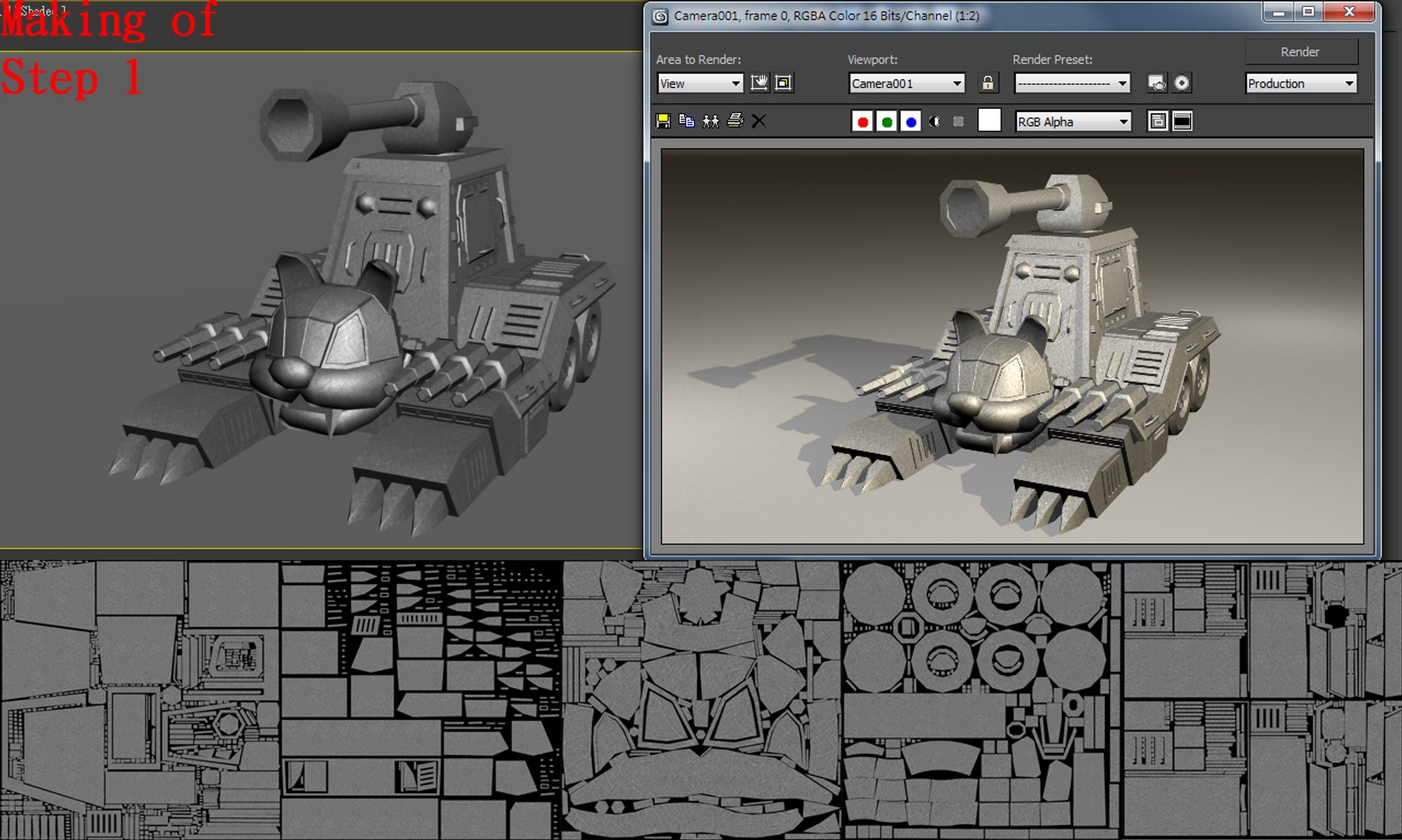Open the Viewport Camera001 dropdown
Screen dimensions: 1402x840
[x=906, y=83]
